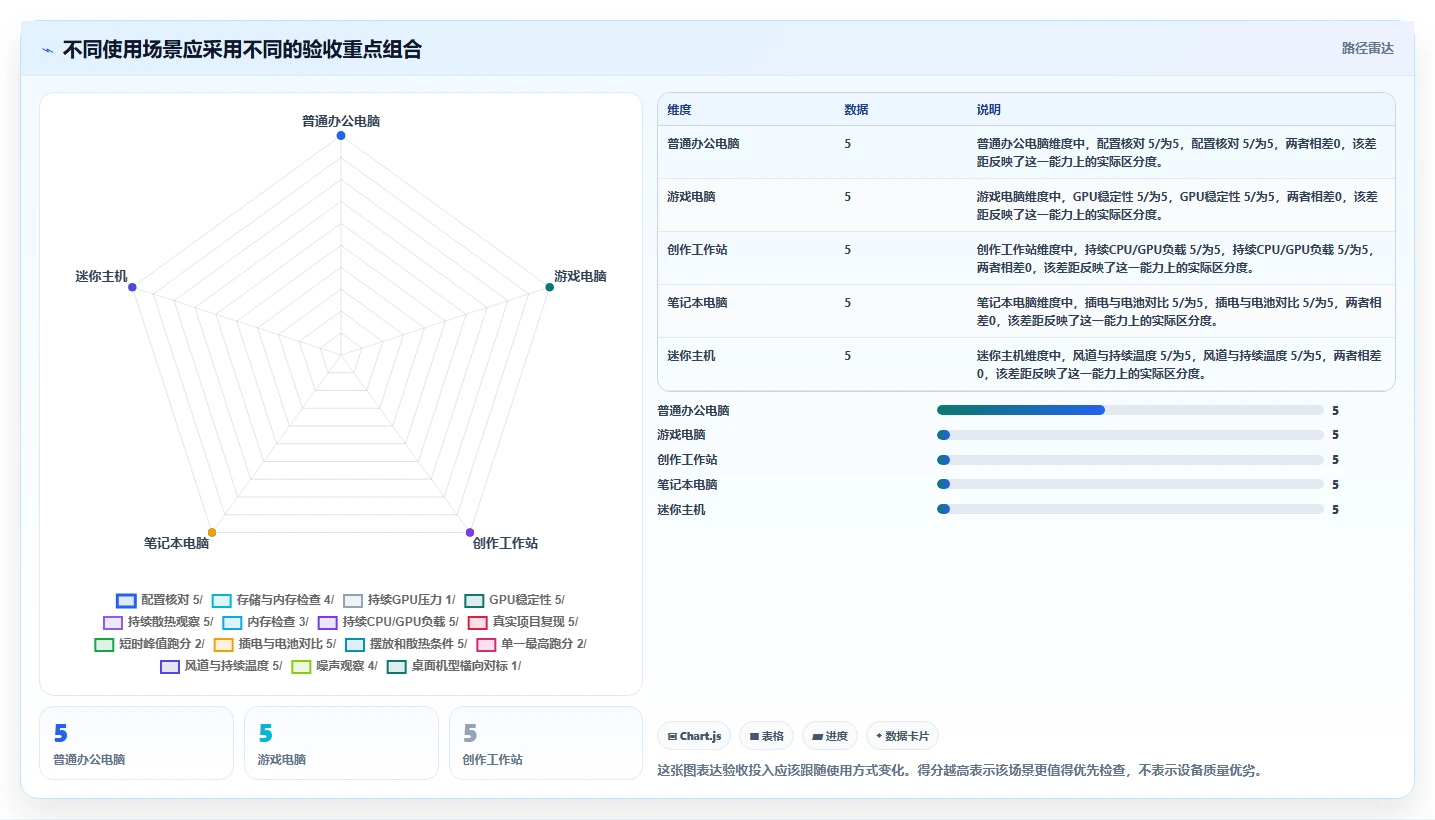Image resolution: width=1435 pixels, height=820 pixels.
Task: Click the 普通办公电脑 radar axis label
Action: [341, 121]
